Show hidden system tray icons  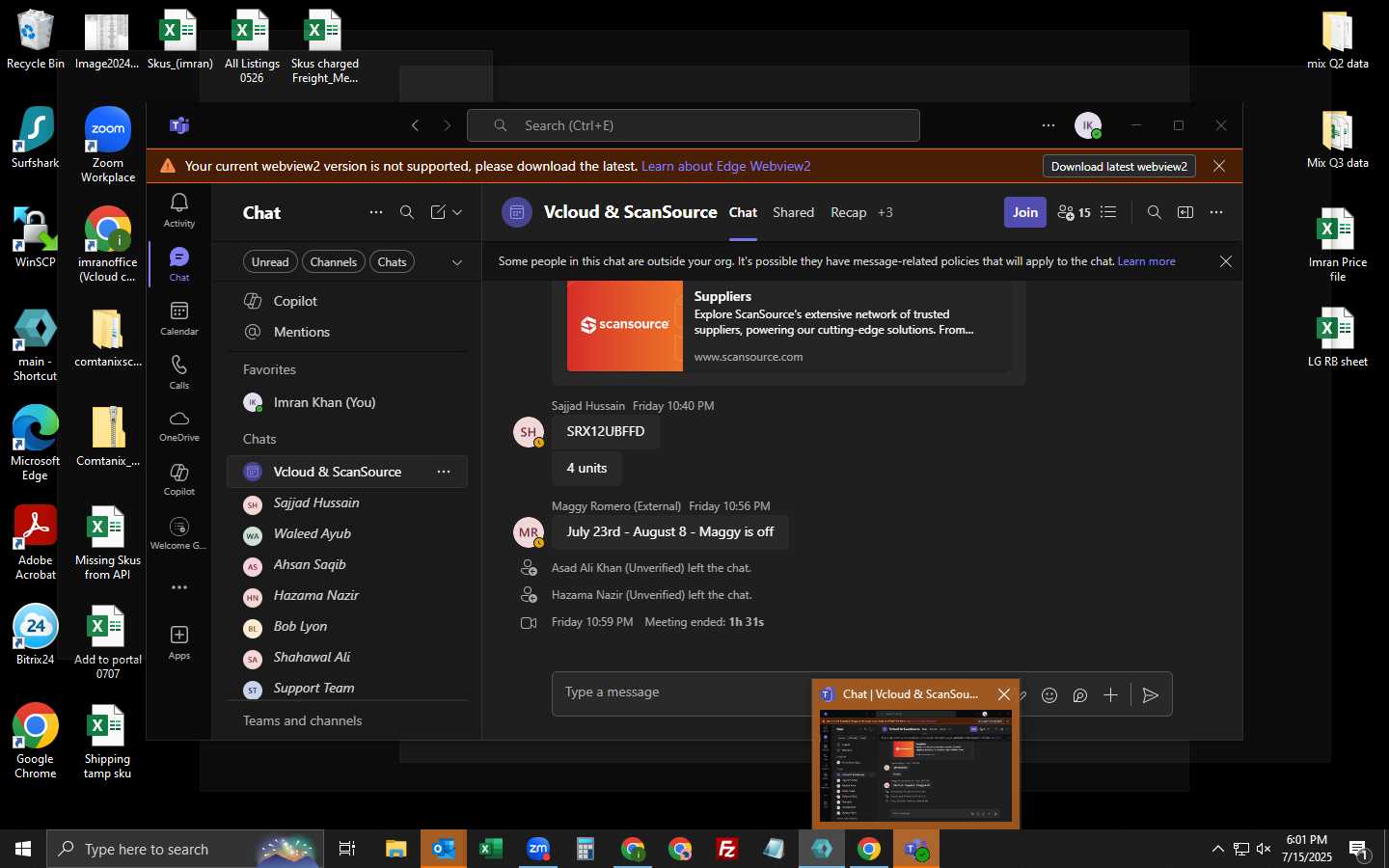point(1217,849)
